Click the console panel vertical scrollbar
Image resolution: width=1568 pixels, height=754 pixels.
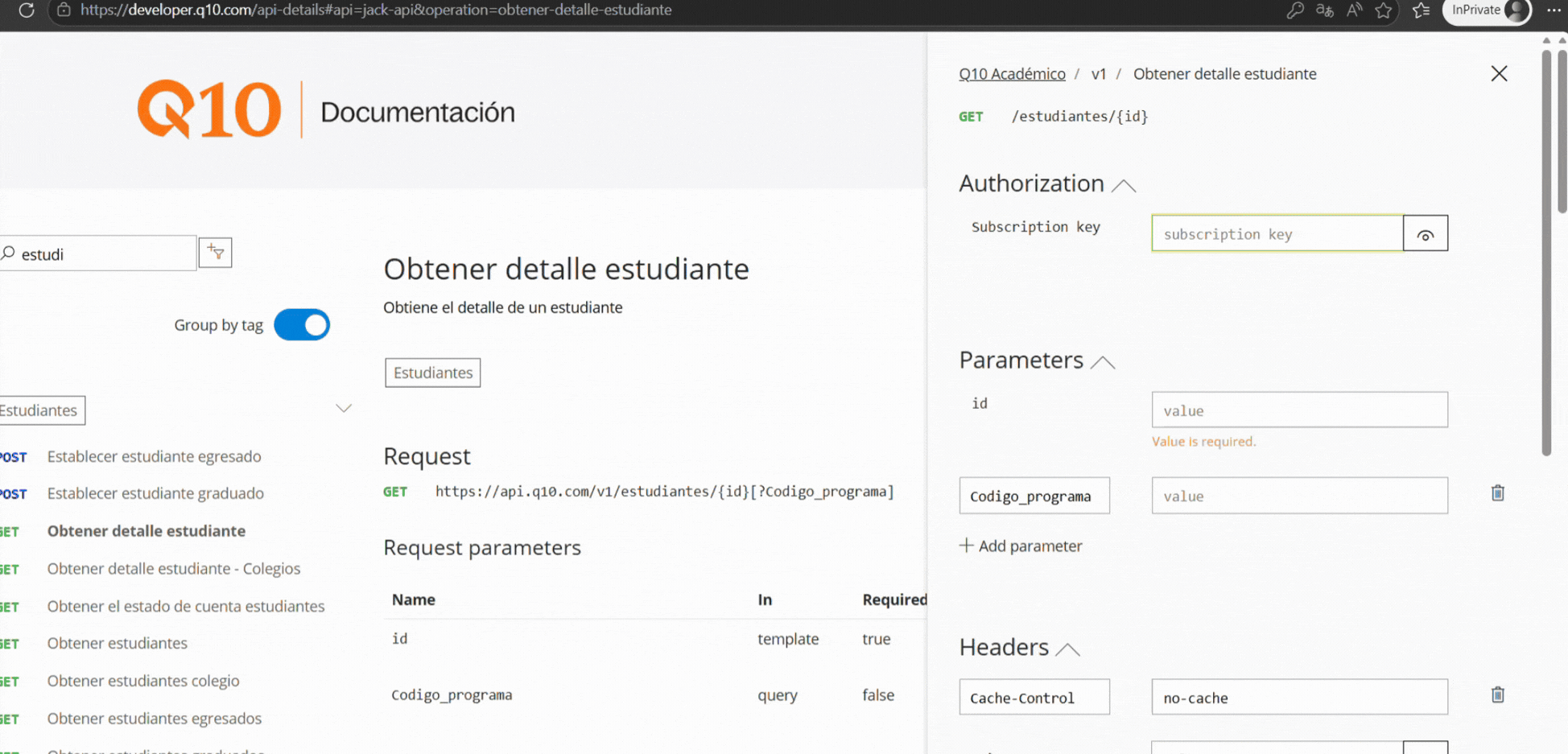click(x=1546, y=253)
